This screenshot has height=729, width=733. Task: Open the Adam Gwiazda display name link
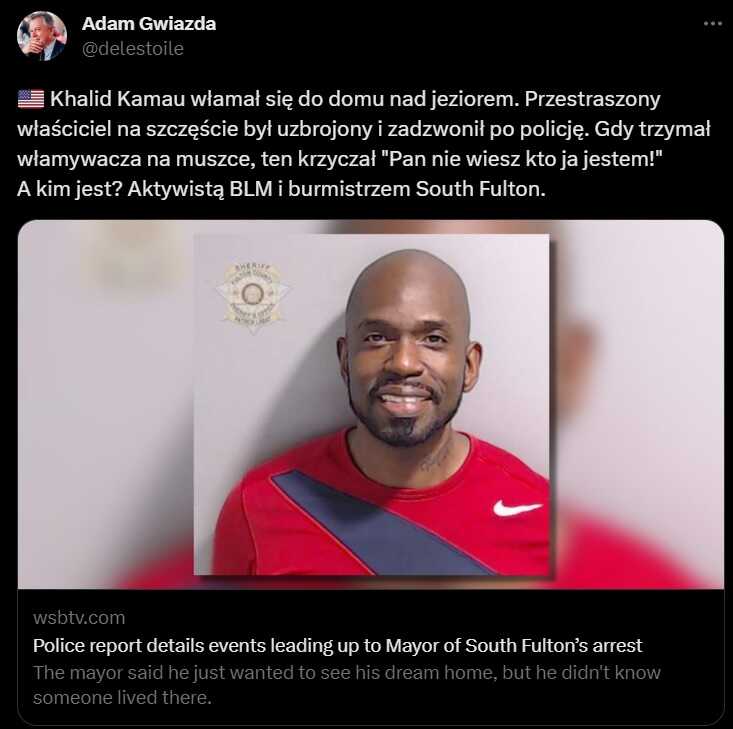149,24
